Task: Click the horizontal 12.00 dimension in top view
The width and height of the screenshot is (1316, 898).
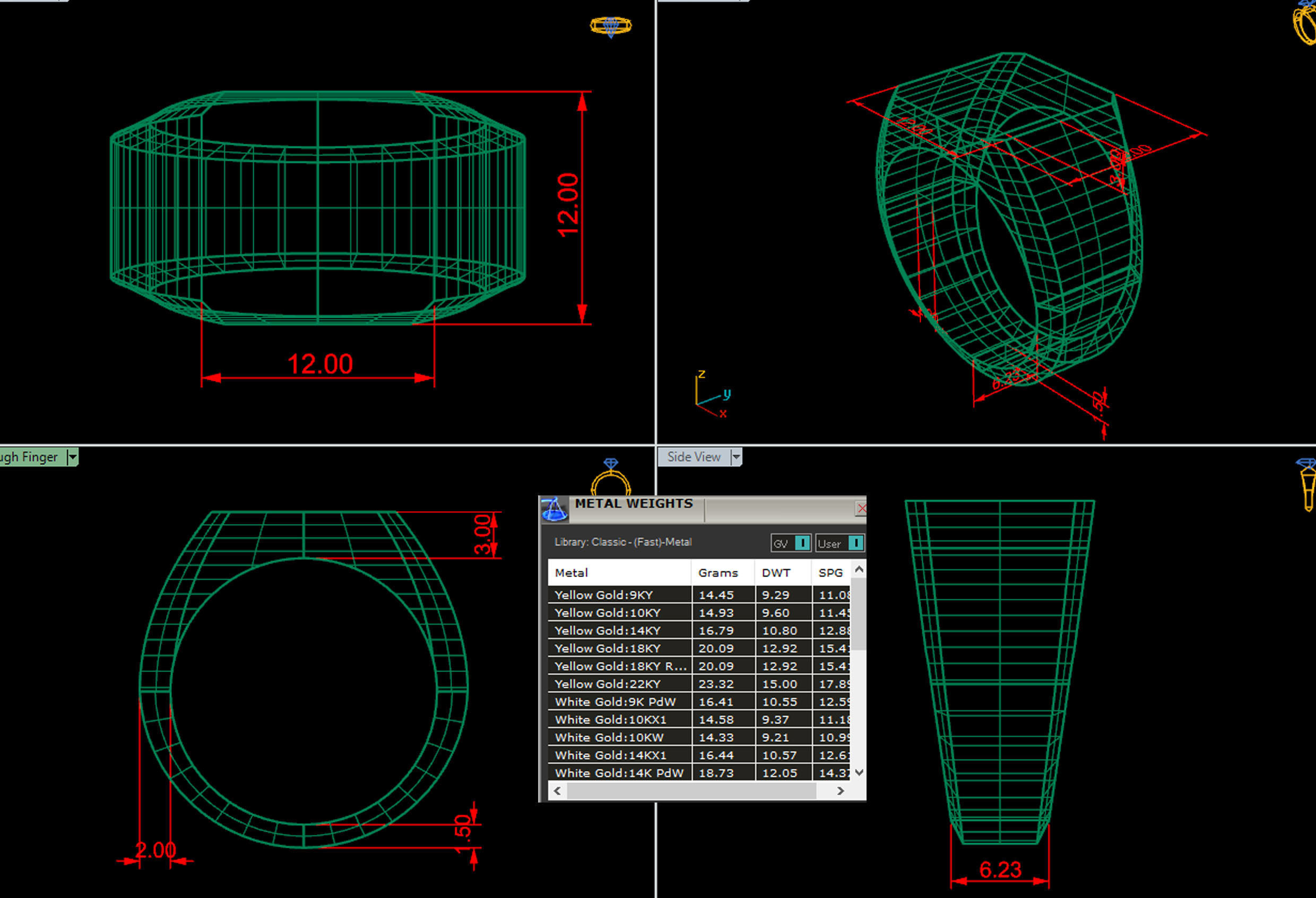Action: 320,364
